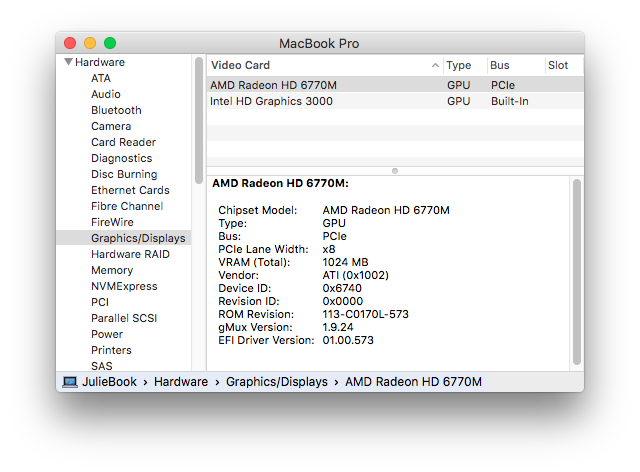This screenshot has width=640, height=472.
Task: Click the Revision ID value 0x0000
Action: (342, 301)
